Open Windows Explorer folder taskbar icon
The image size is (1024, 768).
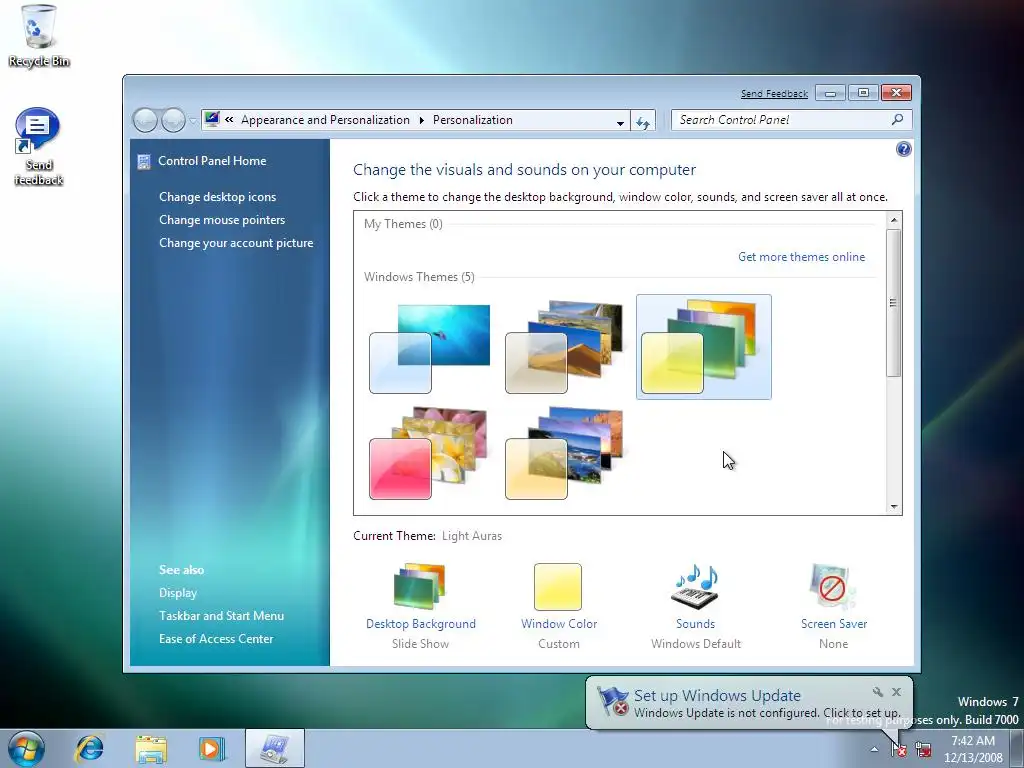(151, 748)
